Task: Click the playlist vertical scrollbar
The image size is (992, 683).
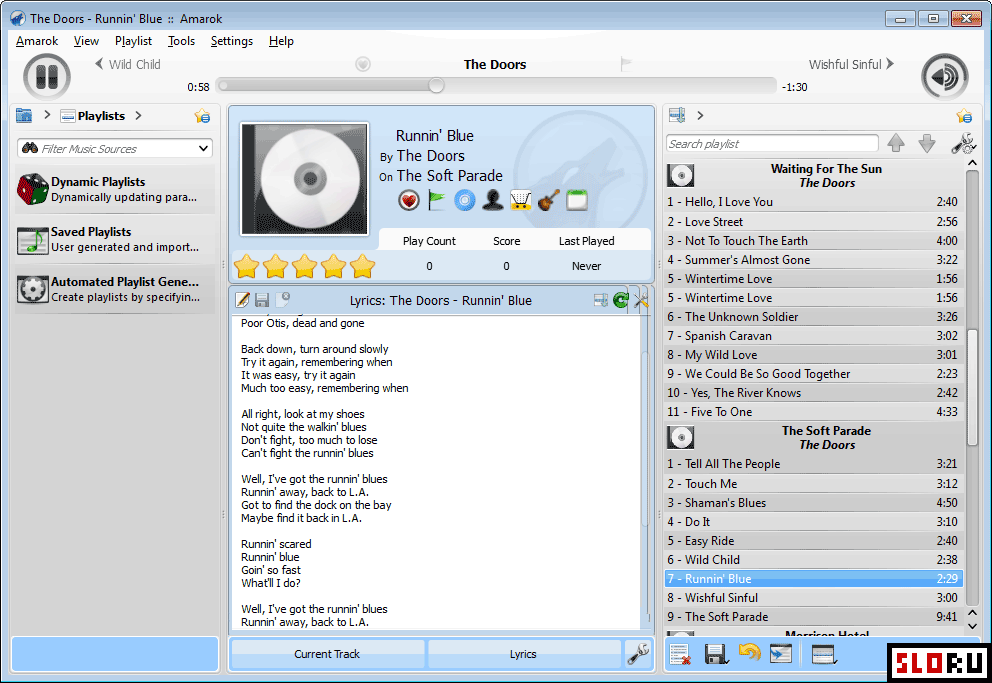Action: tap(972, 387)
